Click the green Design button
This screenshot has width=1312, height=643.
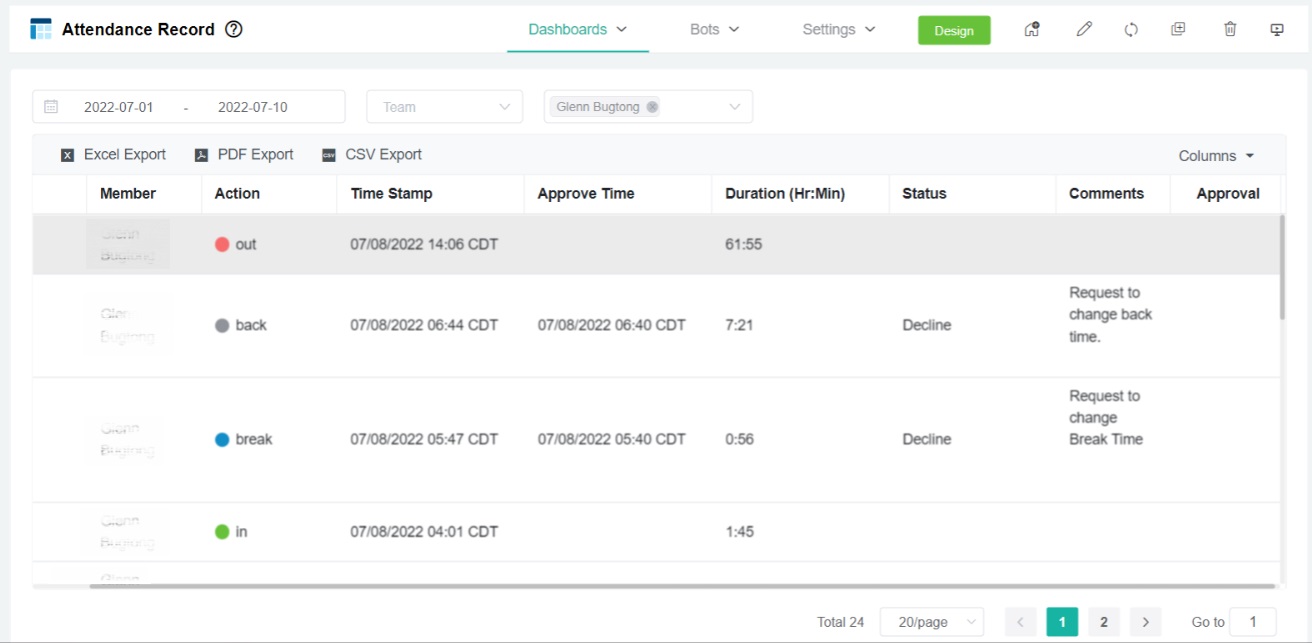click(x=954, y=31)
